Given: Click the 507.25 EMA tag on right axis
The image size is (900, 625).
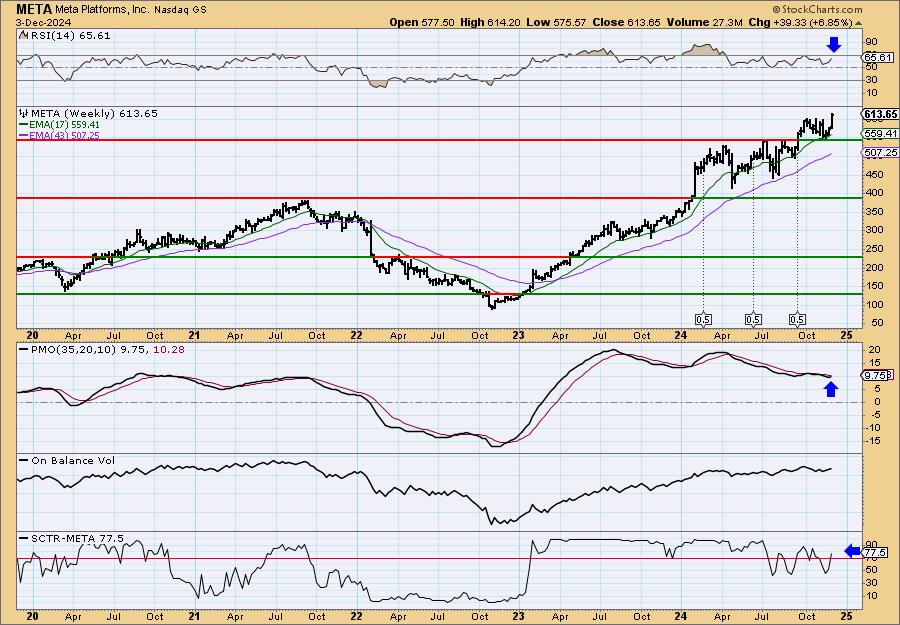Looking at the screenshot, I should point(880,153).
